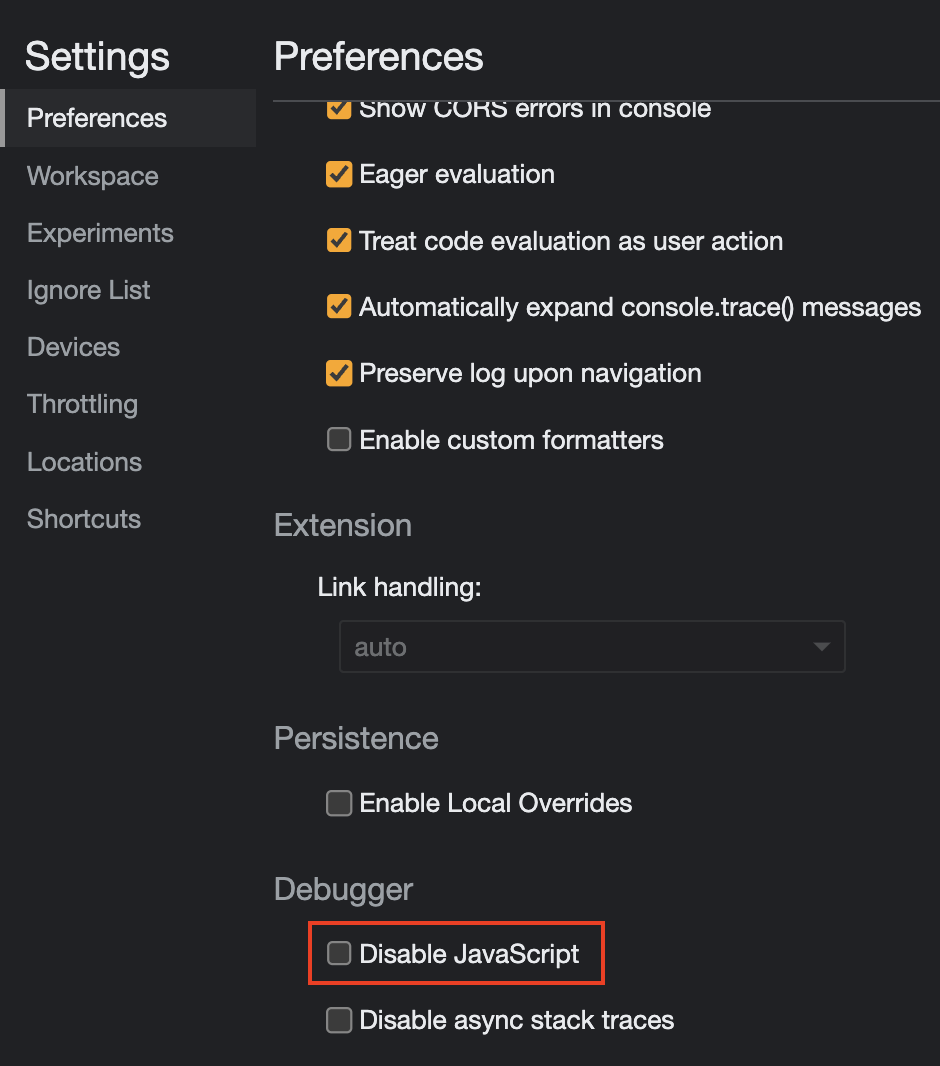Viewport: 940px width, 1066px height.
Task: Toggle Automatically expand console.trace() messages
Action: click(338, 307)
